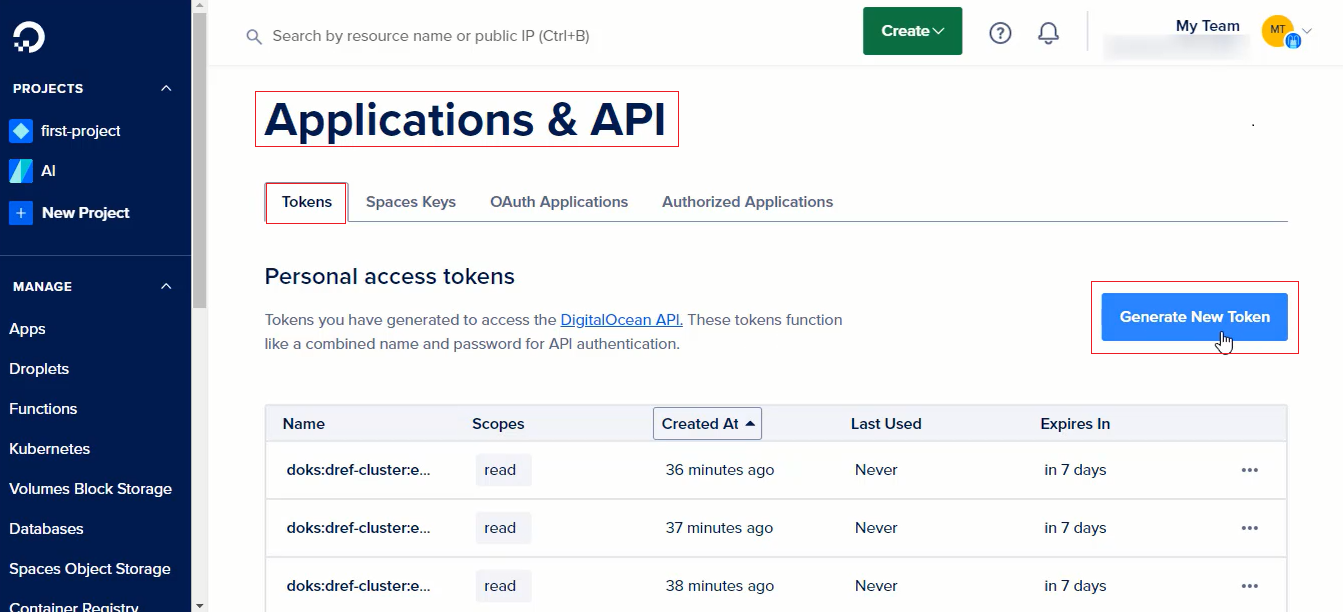This screenshot has height=612, width=1343.
Task: Click the New Project plus icon
Action: 21,213
